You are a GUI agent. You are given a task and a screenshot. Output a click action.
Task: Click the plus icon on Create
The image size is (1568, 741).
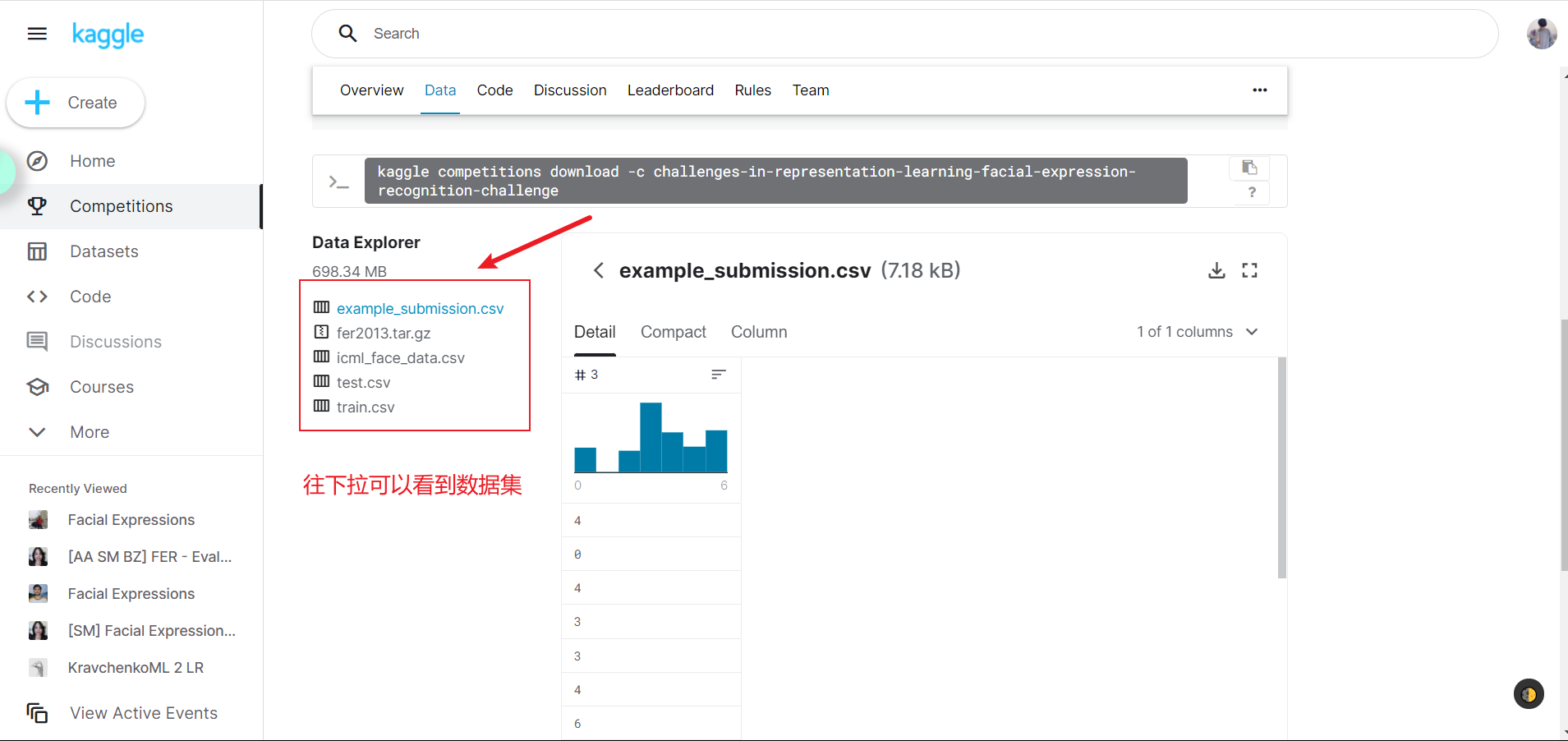click(x=37, y=103)
